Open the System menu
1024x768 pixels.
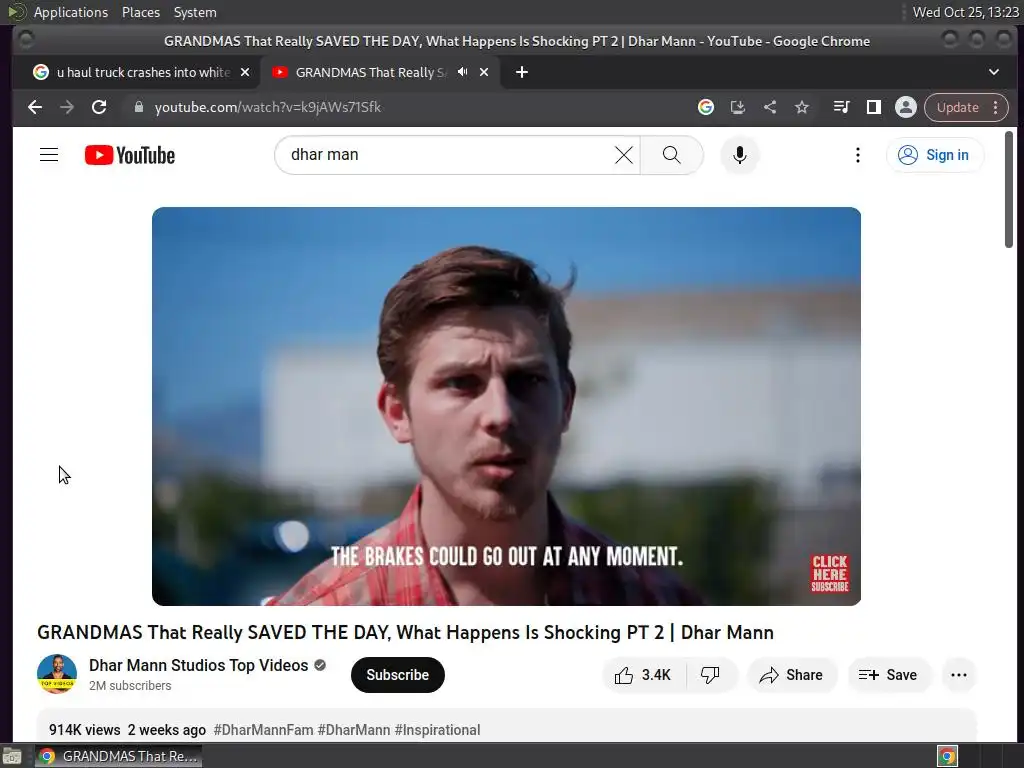[195, 12]
